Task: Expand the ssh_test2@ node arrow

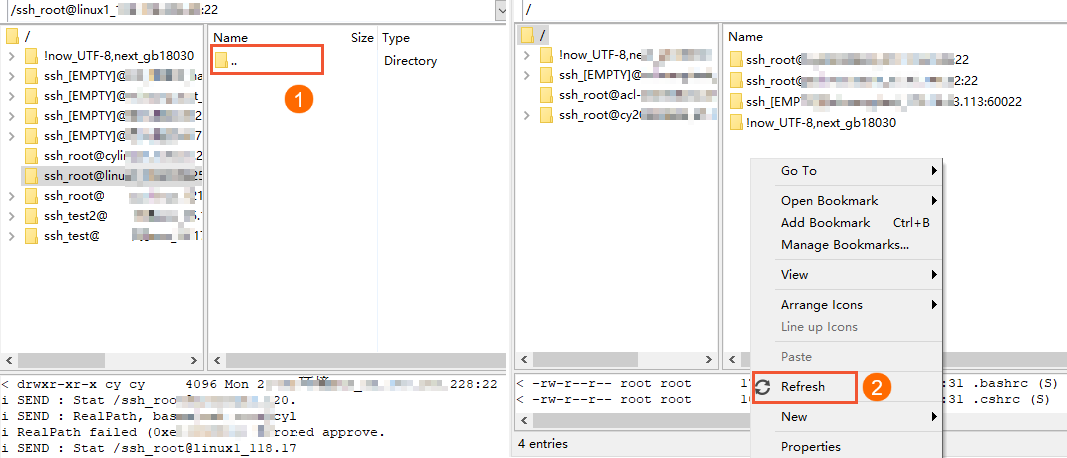Action: (12, 216)
